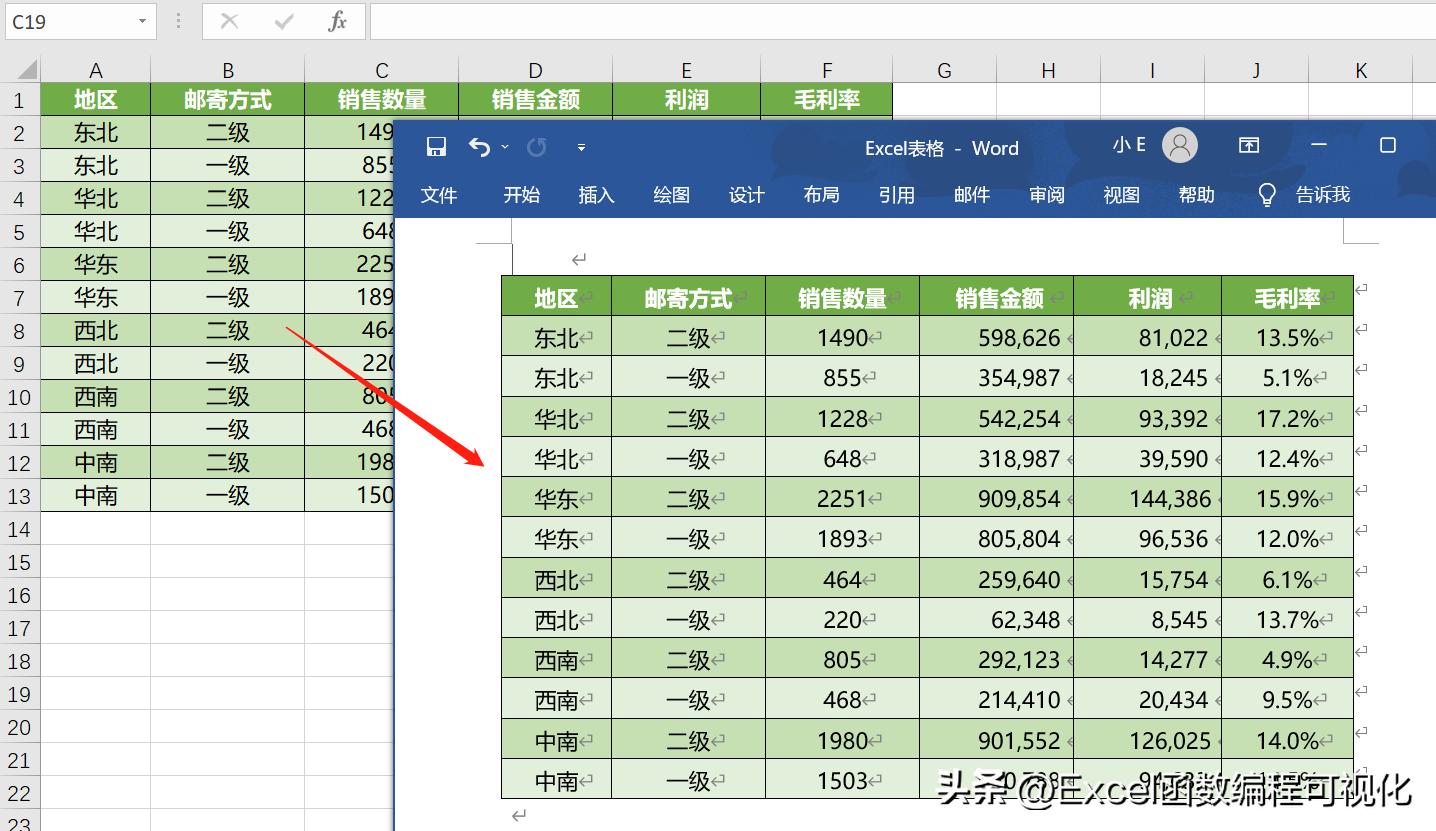Click the Save icon in Word's Quick Access Toolbar

pos(436,146)
